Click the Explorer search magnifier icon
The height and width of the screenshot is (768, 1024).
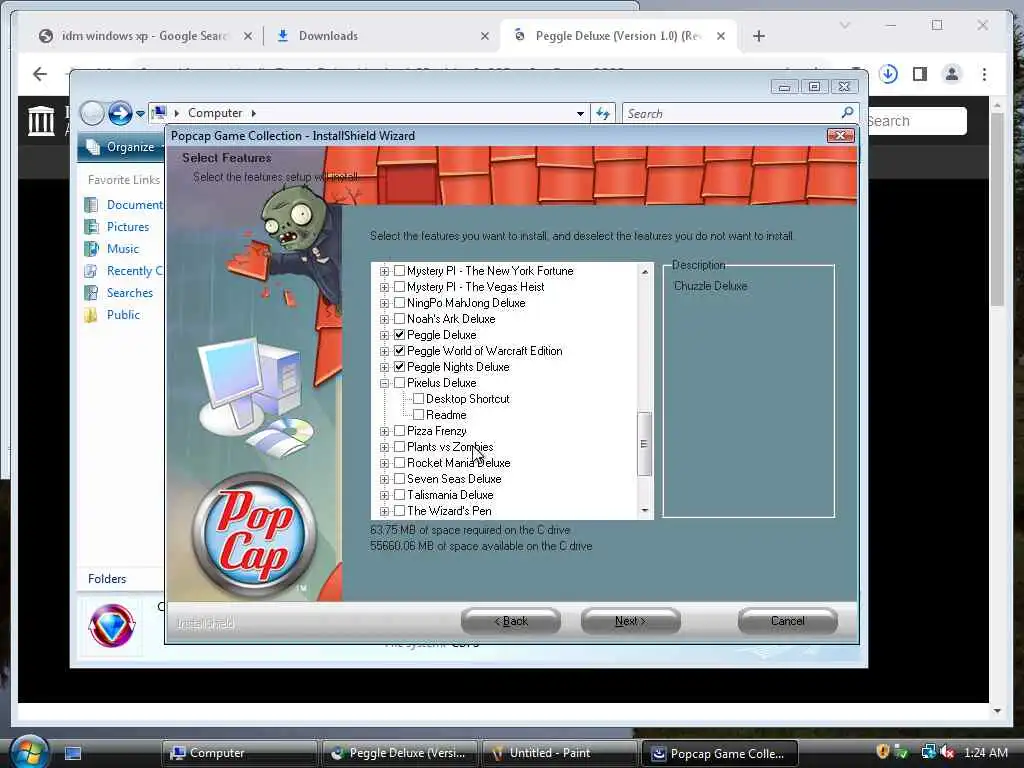pos(848,113)
